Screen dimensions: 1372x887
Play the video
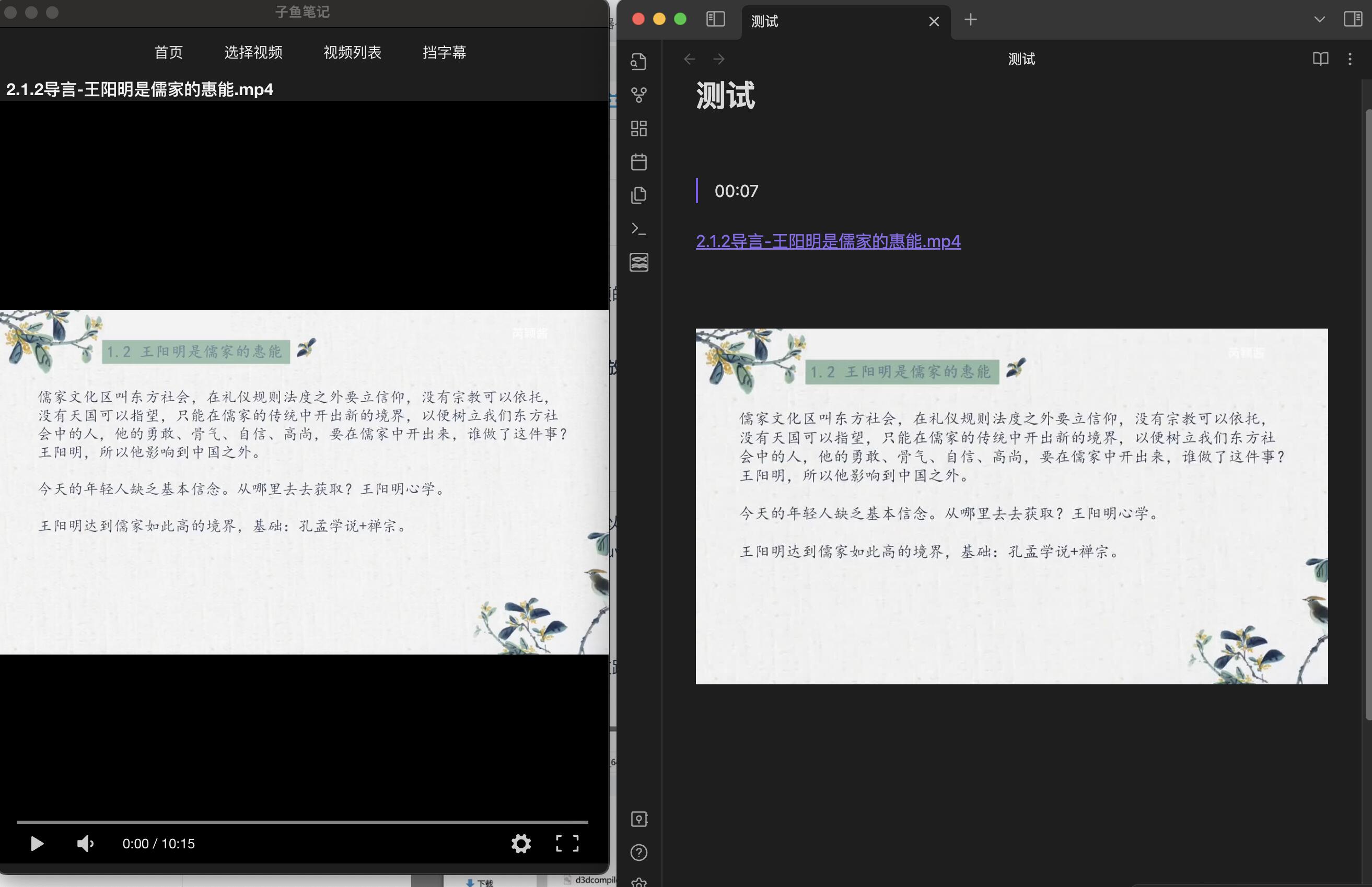[x=37, y=843]
